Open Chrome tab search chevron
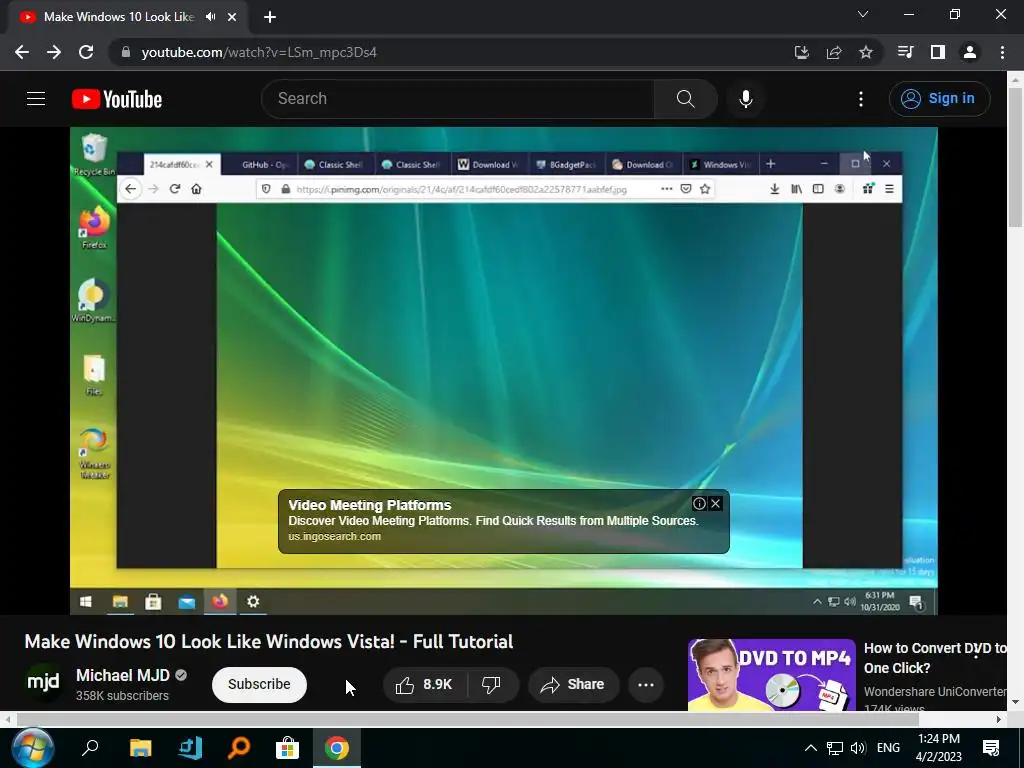1024x768 pixels. coord(863,14)
